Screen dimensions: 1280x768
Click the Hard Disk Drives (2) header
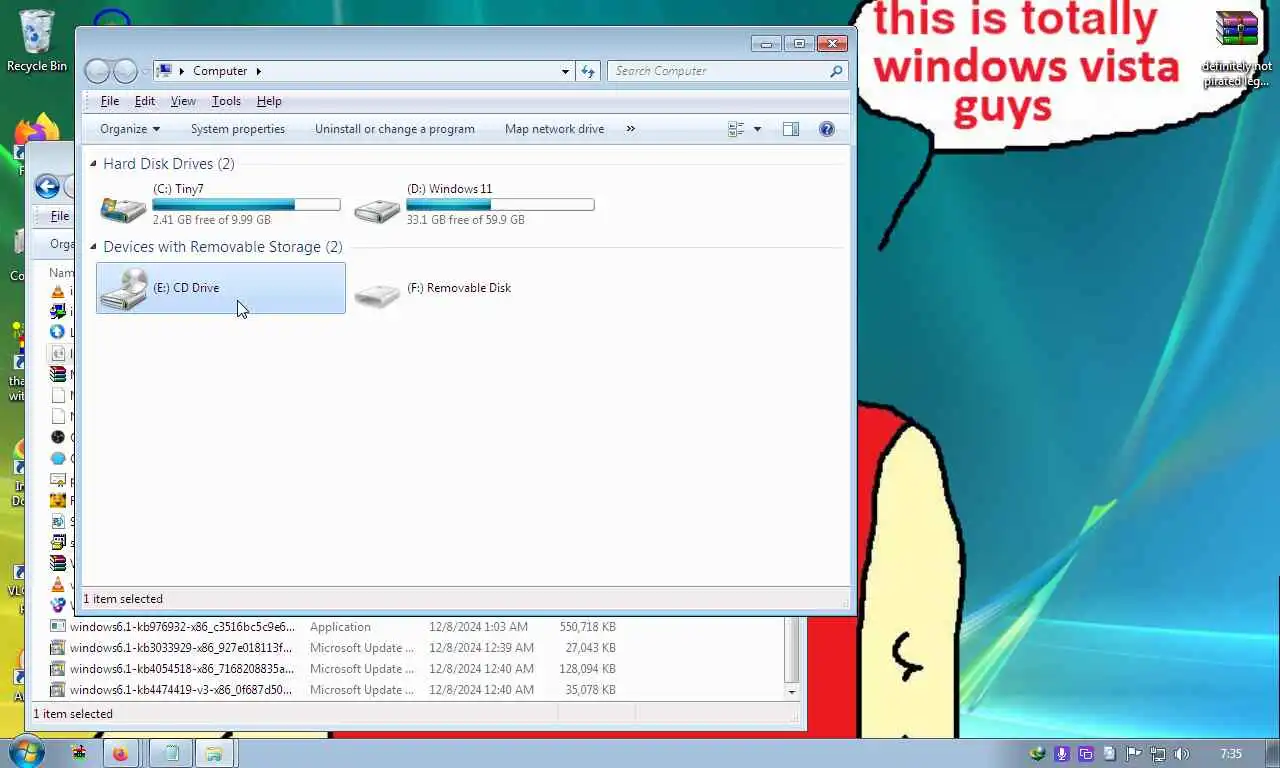pyautogui.click(x=169, y=164)
